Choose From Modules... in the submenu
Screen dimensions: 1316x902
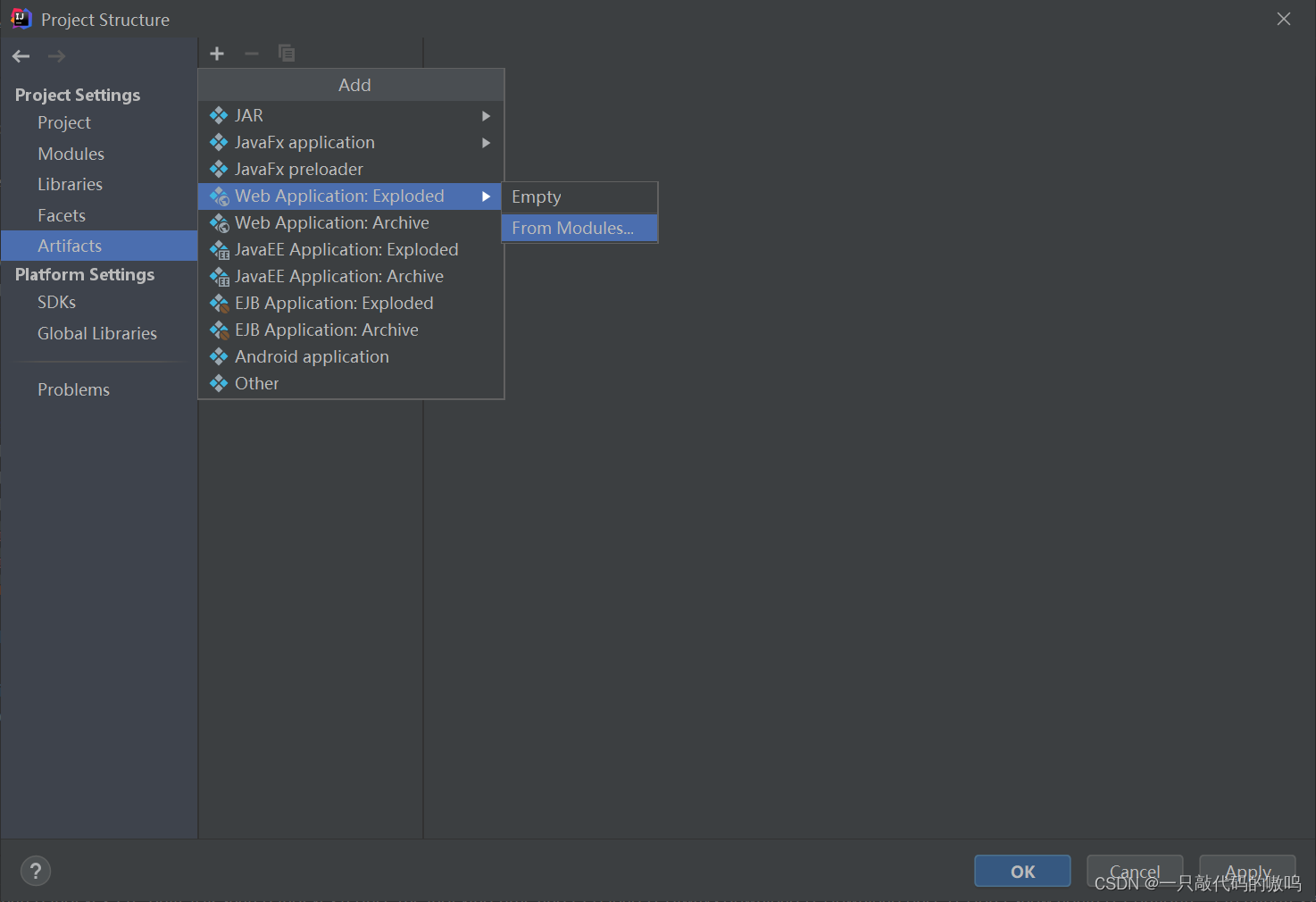point(579,228)
